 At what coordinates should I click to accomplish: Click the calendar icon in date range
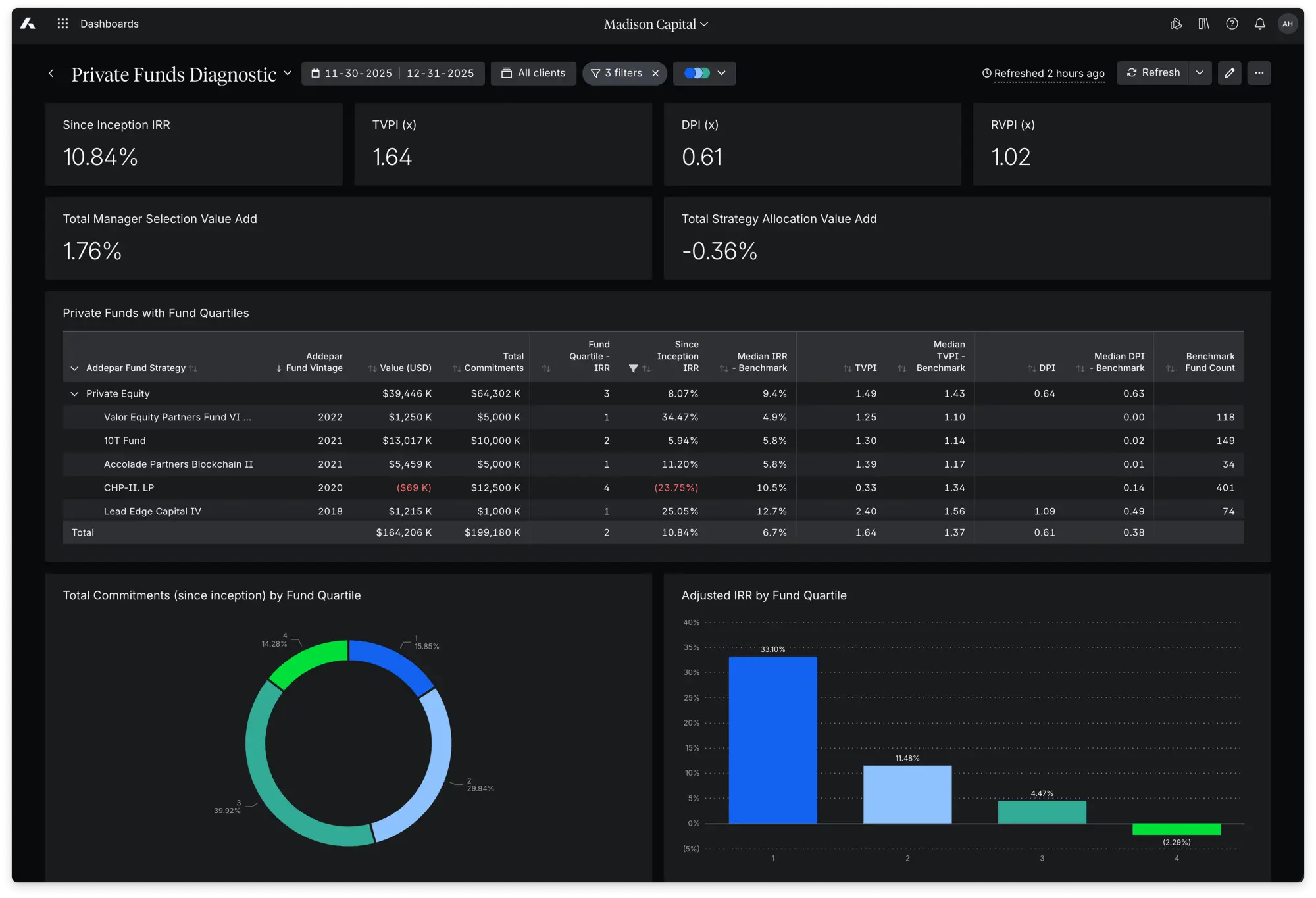point(315,73)
